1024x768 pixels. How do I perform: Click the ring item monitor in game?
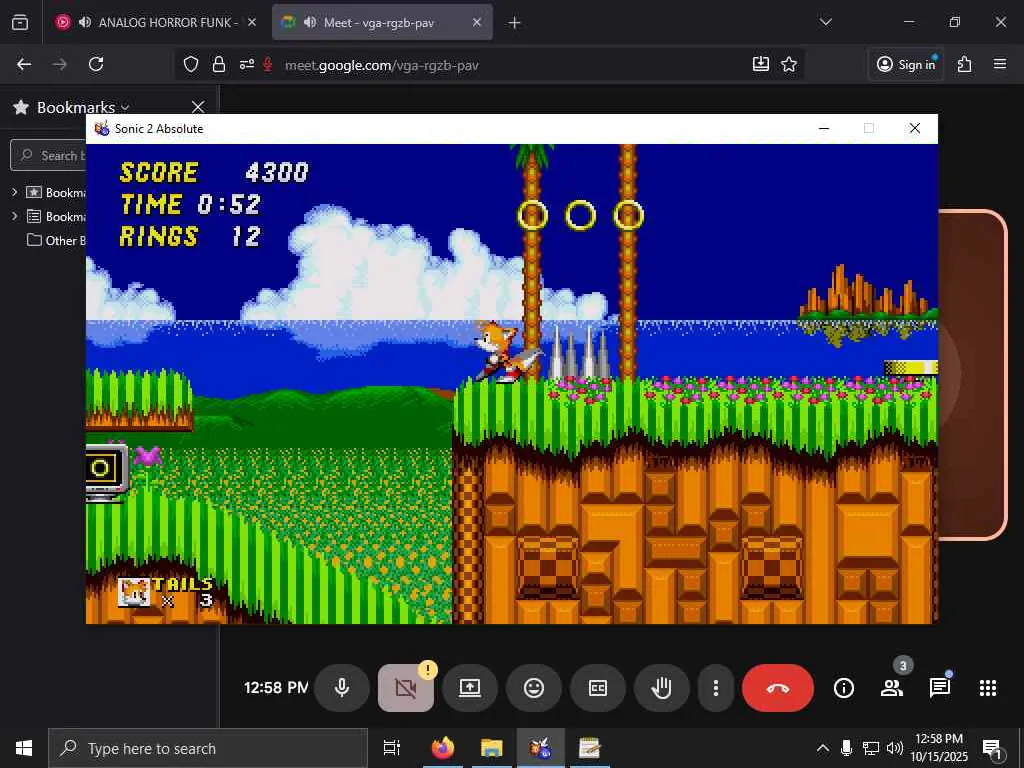point(106,472)
